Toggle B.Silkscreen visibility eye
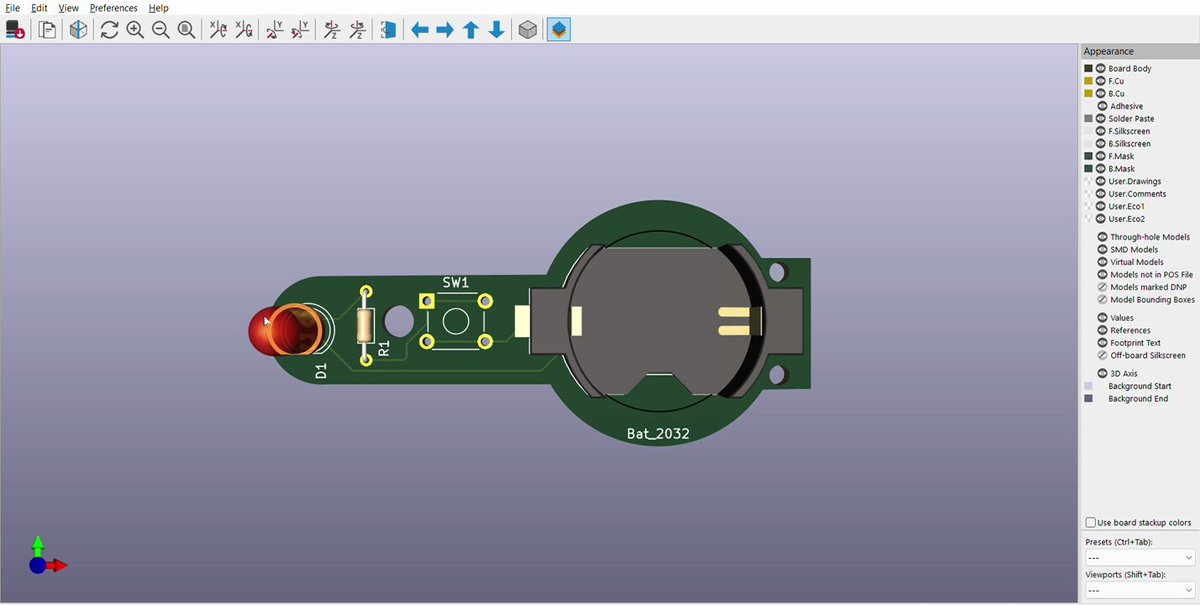 1100,144
